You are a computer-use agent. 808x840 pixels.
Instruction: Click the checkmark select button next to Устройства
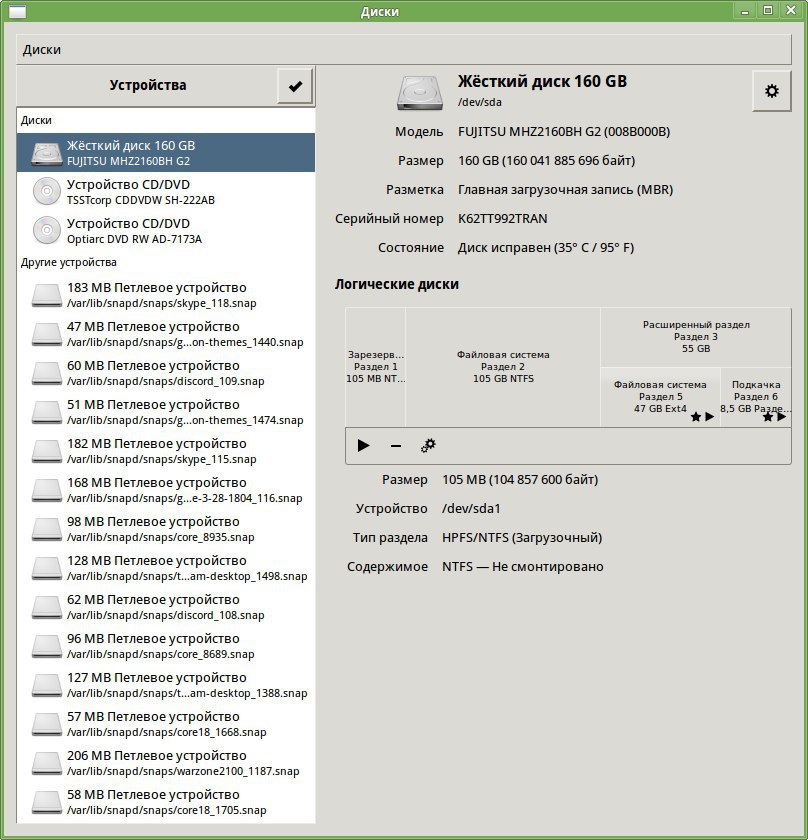pyautogui.click(x=295, y=86)
